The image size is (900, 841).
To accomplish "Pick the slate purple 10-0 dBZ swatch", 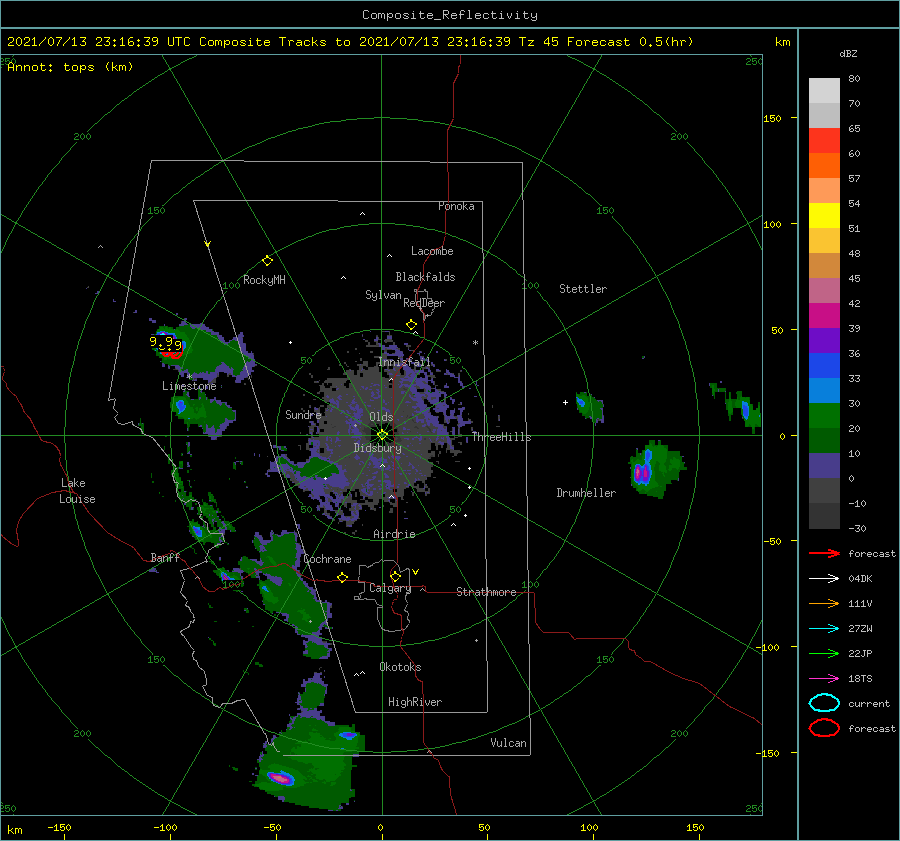I will pos(824,466).
